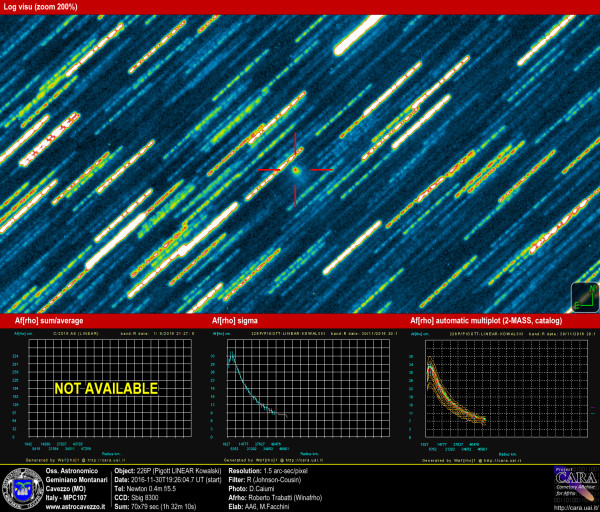600x512 pixels.
Task: Click the comet nucleus inside the crosshair
Action: point(296,170)
